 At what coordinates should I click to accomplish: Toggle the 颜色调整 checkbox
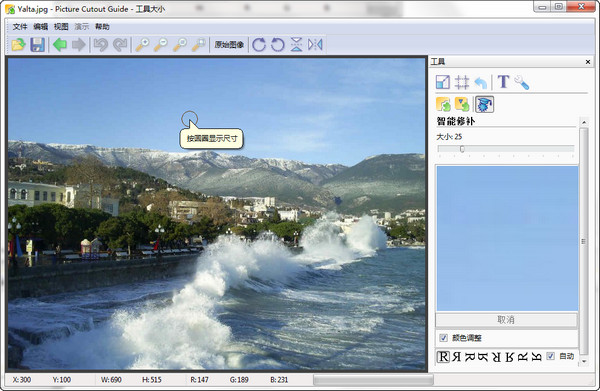pyautogui.click(x=443, y=338)
